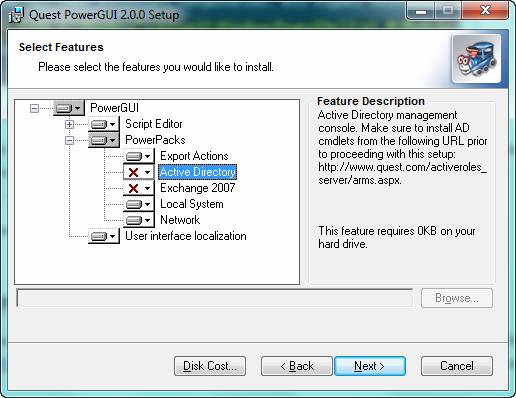Image resolution: width=516 pixels, height=398 pixels.
Task: Select the Active Directory feature label
Action: [198, 172]
